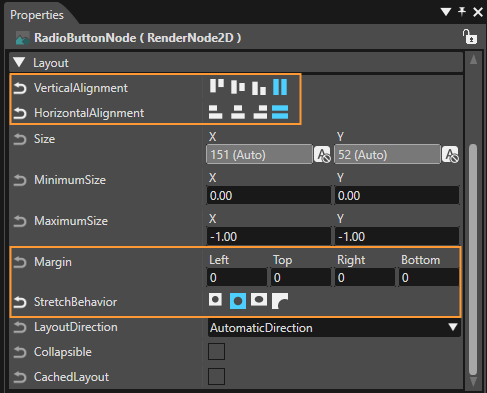This screenshot has height=393, width=487.
Task: Collapse the Layout section
Action: [x=19, y=62]
